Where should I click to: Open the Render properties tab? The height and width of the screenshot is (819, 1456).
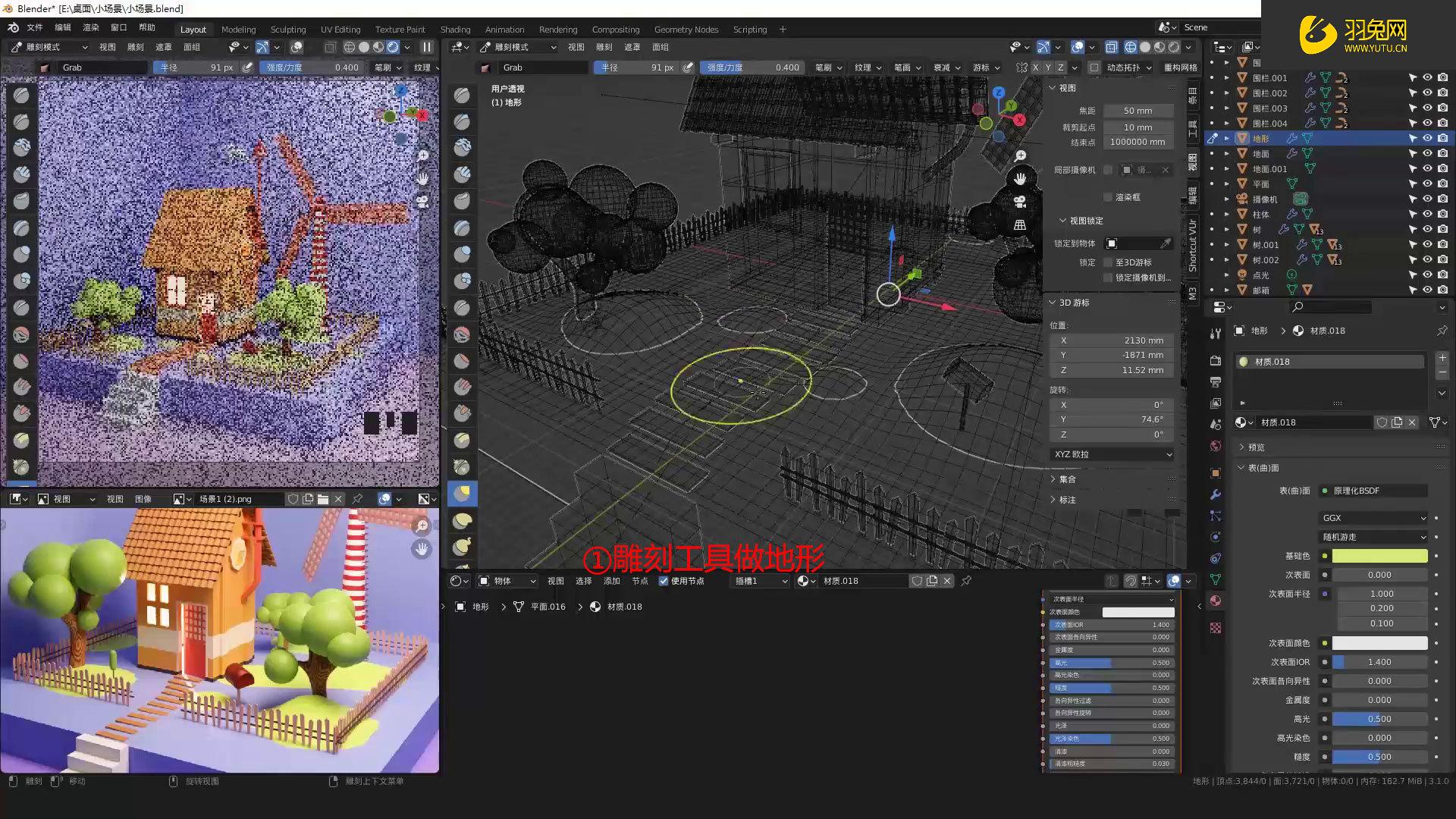(1216, 360)
